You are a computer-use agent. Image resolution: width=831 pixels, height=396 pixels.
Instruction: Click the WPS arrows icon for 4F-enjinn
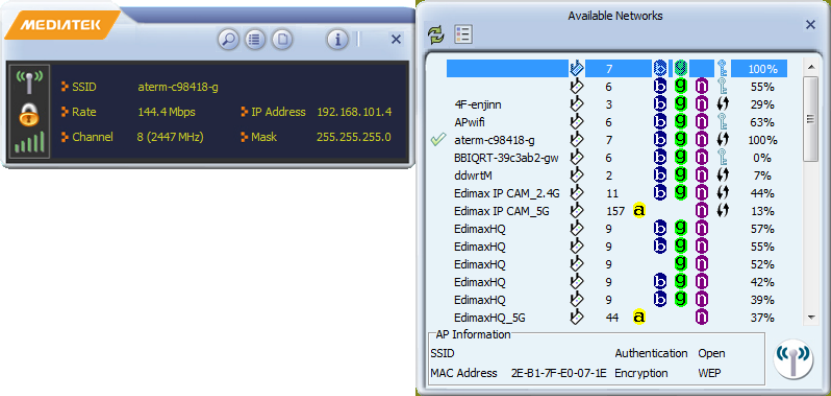(x=722, y=104)
